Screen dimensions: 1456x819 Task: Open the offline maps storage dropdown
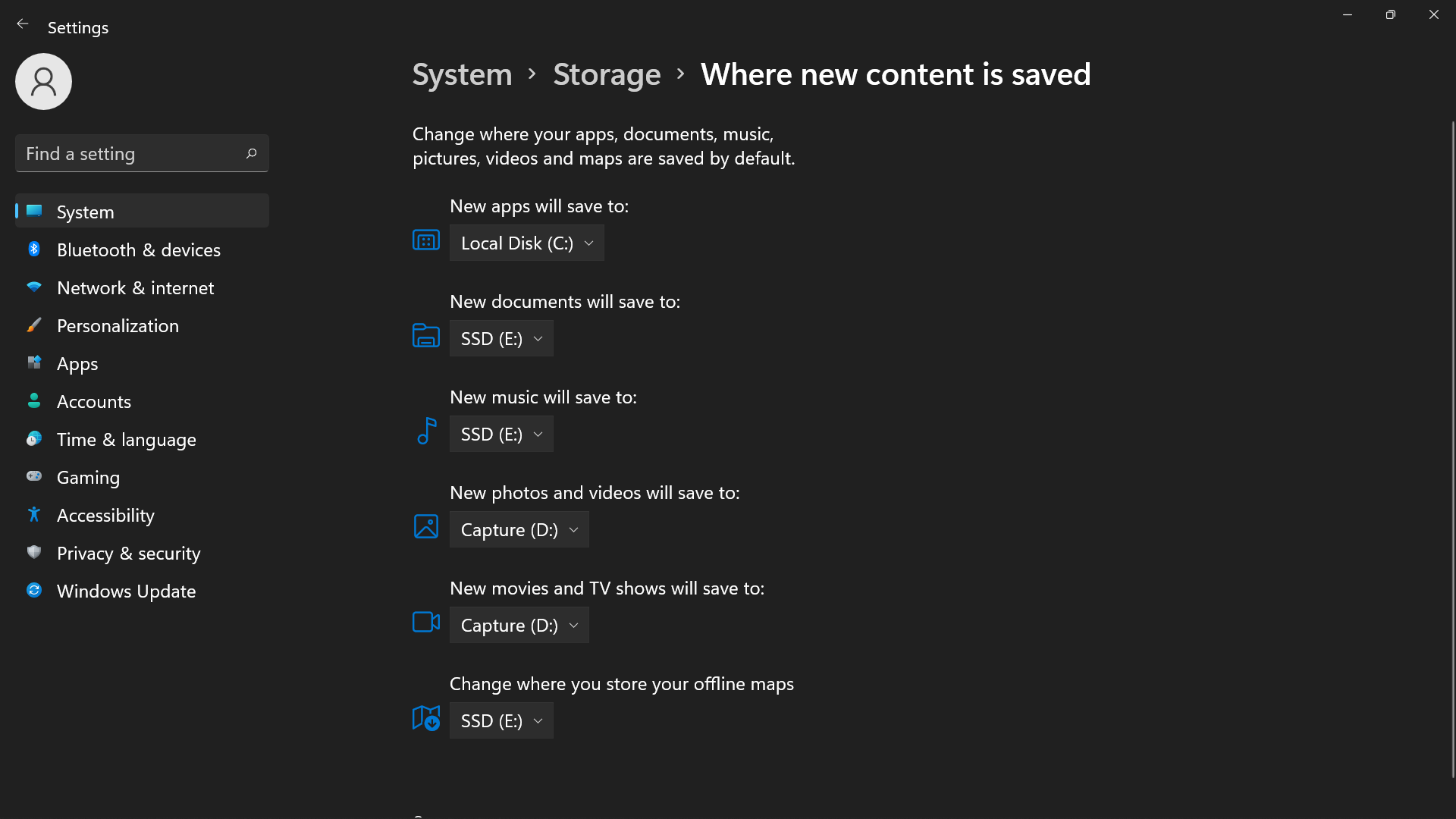point(501,721)
